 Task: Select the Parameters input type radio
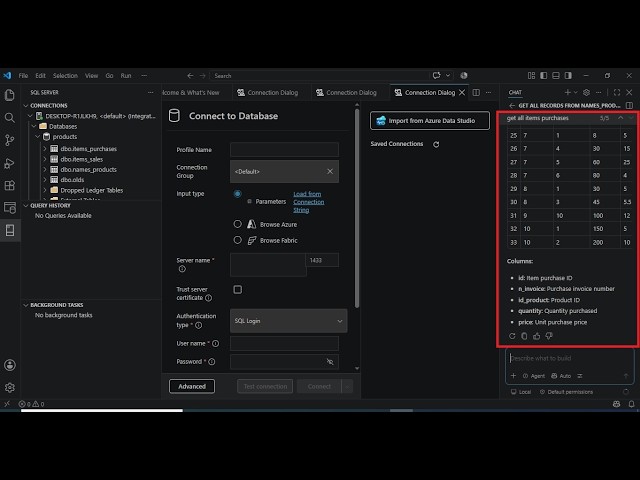coord(237,194)
